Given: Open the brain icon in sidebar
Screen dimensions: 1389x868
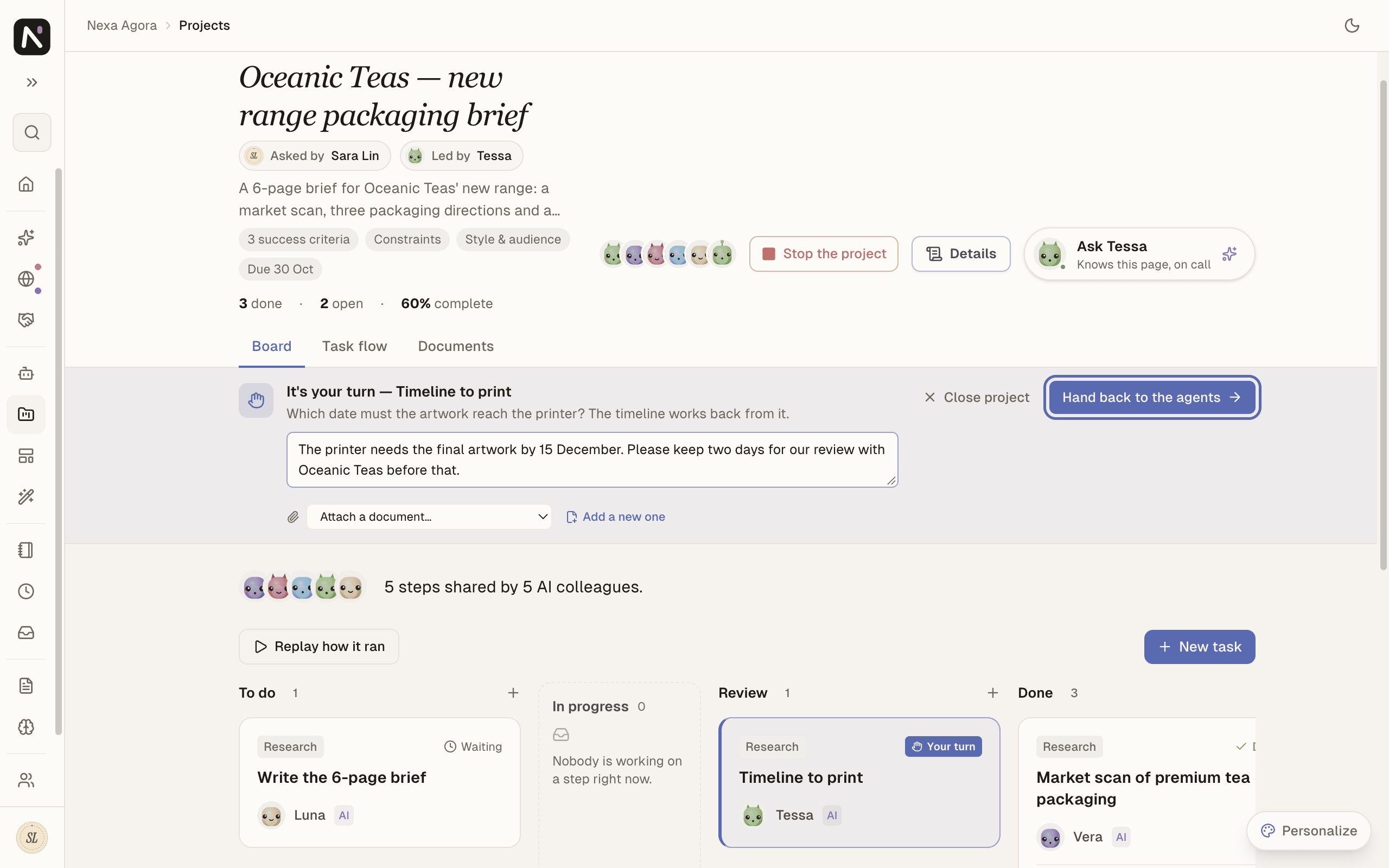Looking at the screenshot, I should (26, 727).
